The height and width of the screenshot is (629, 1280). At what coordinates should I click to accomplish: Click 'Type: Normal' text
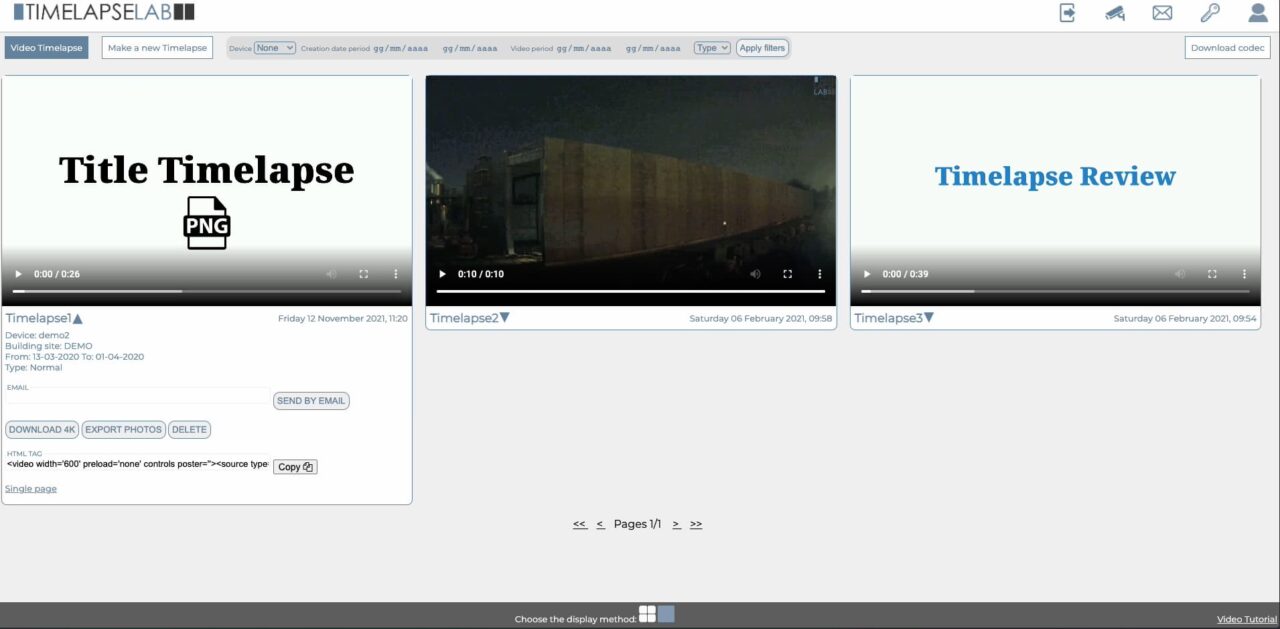[33, 368]
